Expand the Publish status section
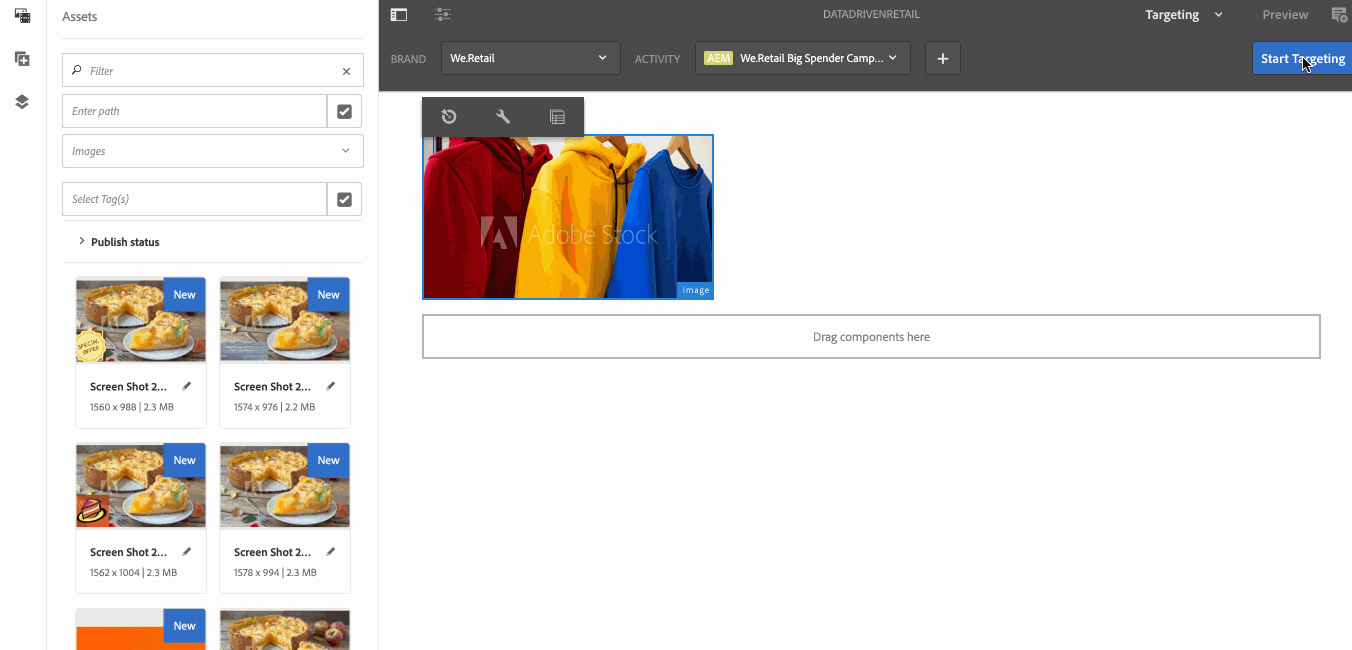Image resolution: width=1352 pixels, height=650 pixels. click(119, 242)
